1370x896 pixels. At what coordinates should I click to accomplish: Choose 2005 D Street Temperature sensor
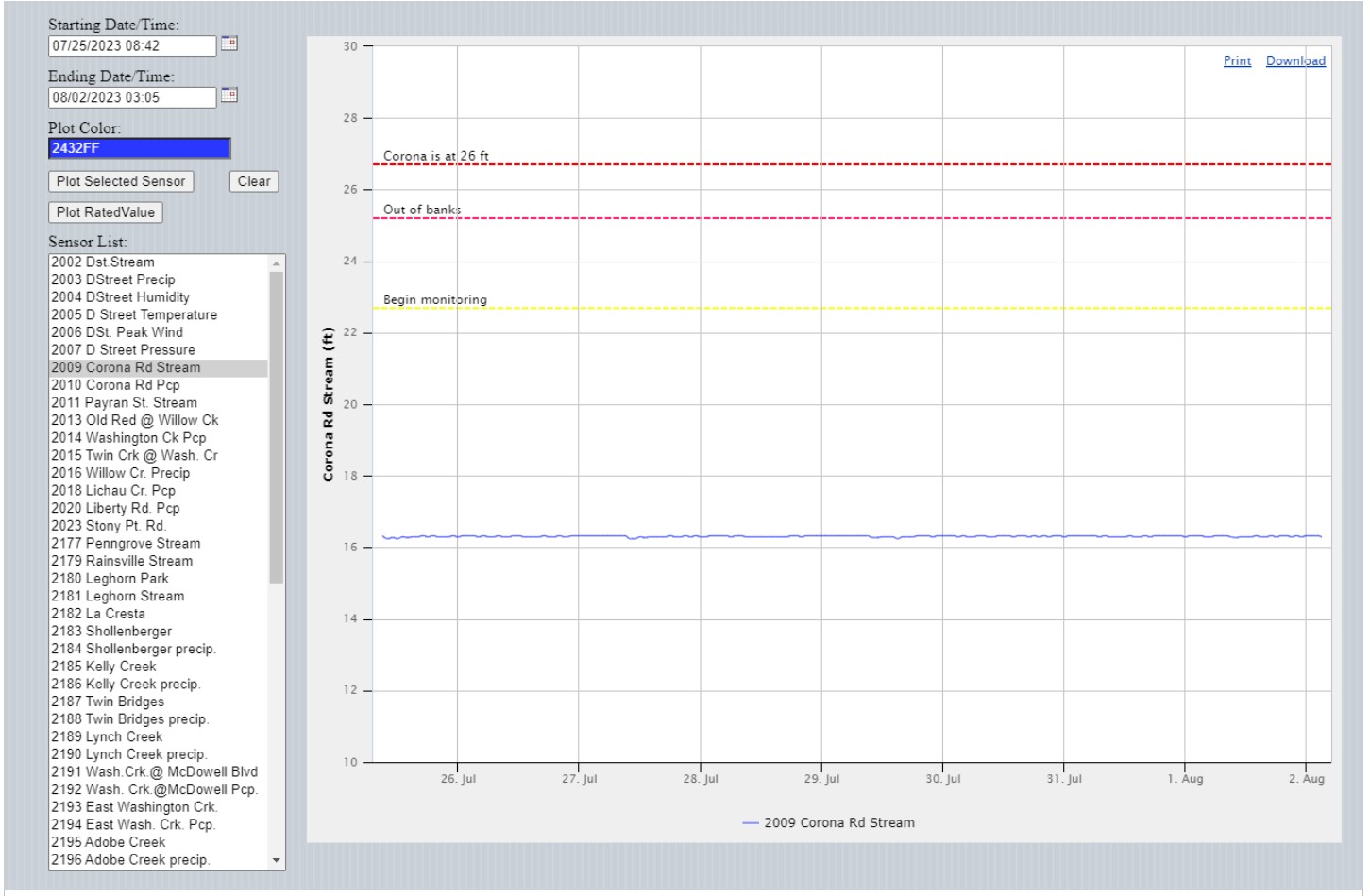click(134, 314)
